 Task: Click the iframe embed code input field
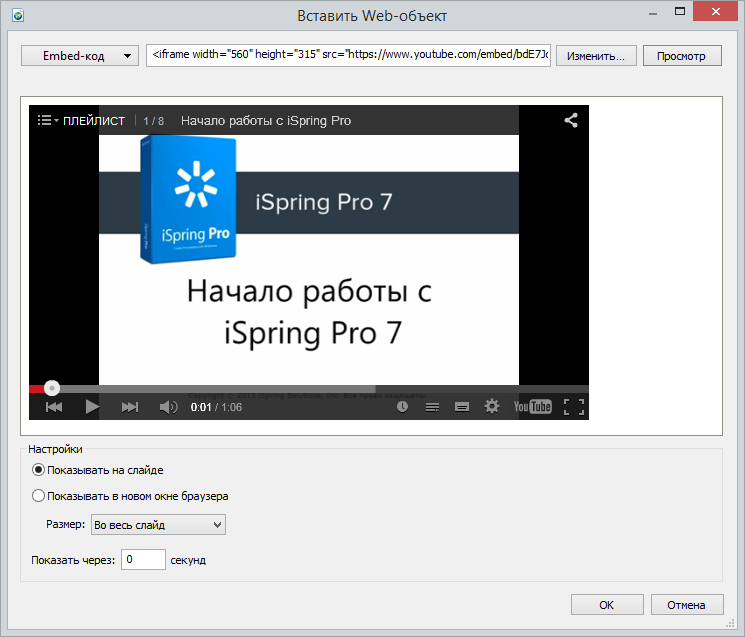pyautogui.click(x=348, y=56)
